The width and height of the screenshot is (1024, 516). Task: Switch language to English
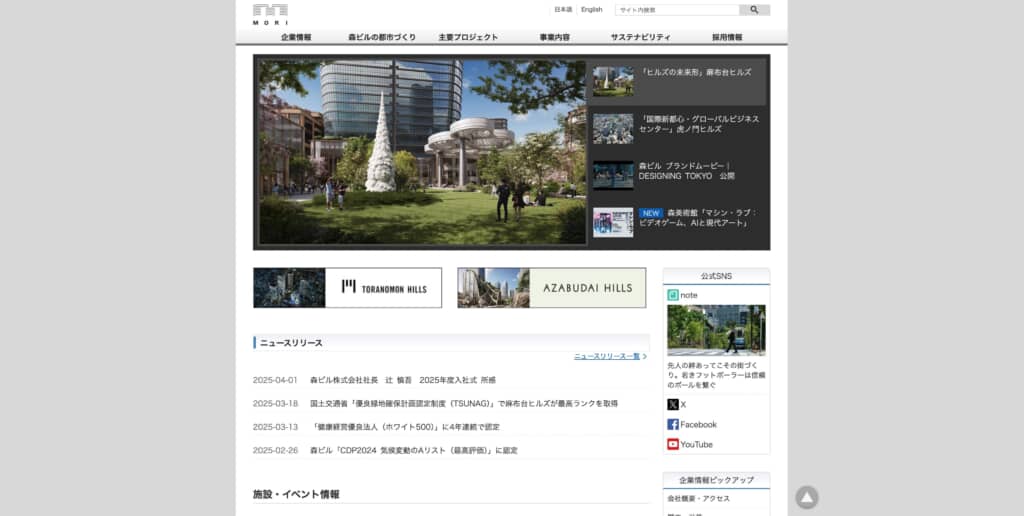pyautogui.click(x=592, y=10)
